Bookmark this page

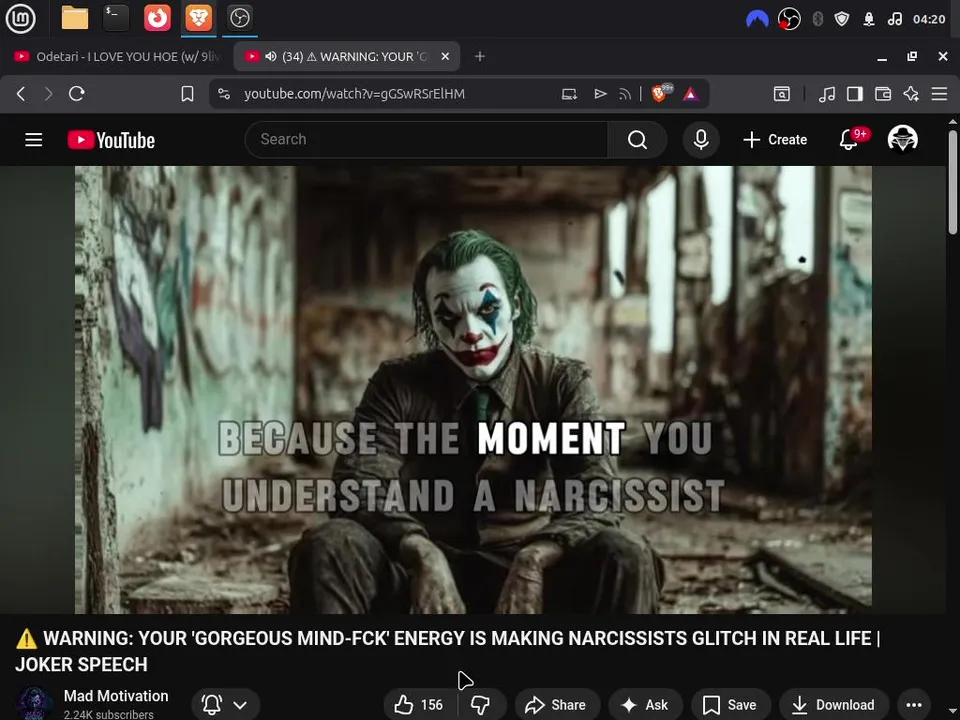[x=187, y=94]
